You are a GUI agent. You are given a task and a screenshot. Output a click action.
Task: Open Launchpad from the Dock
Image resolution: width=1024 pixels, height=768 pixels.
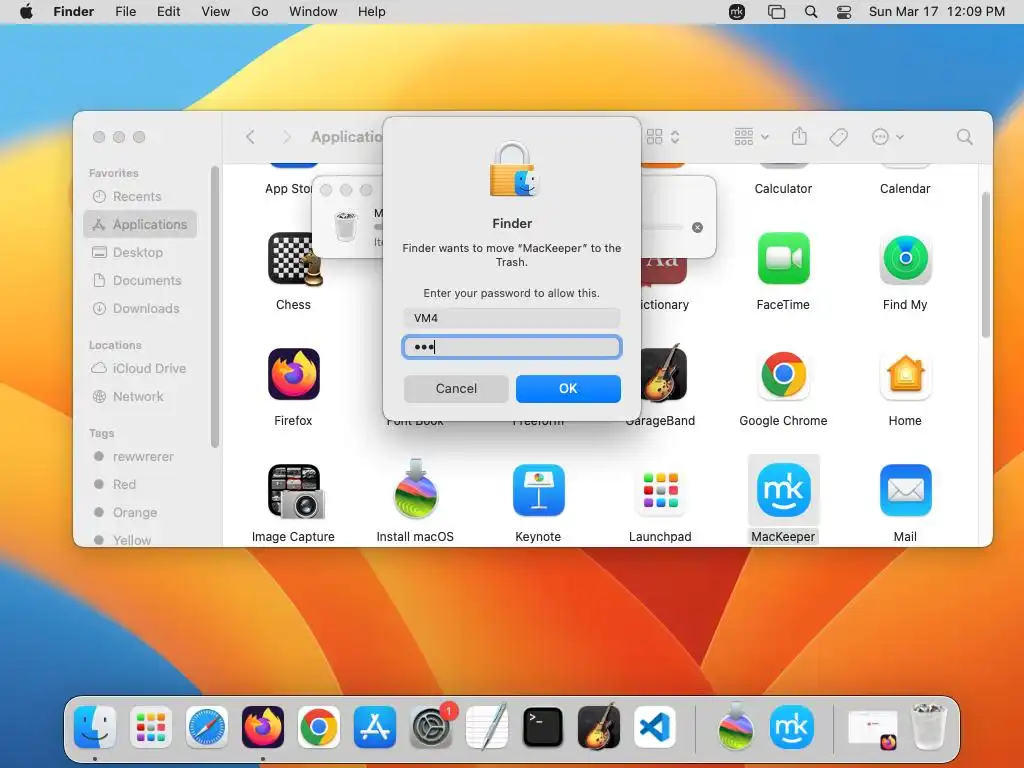(x=151, y=727)
